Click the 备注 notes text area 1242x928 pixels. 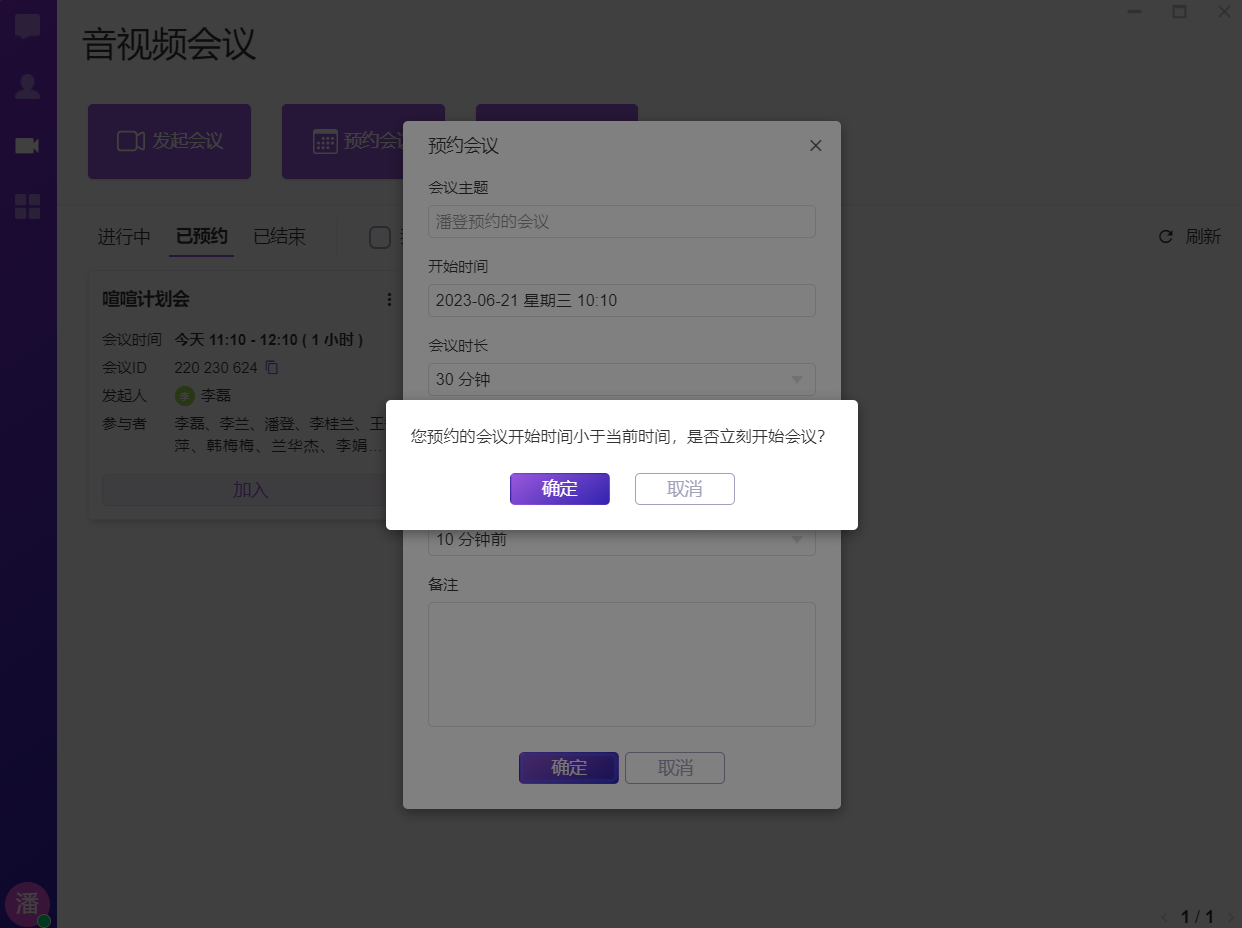point(621,664)
